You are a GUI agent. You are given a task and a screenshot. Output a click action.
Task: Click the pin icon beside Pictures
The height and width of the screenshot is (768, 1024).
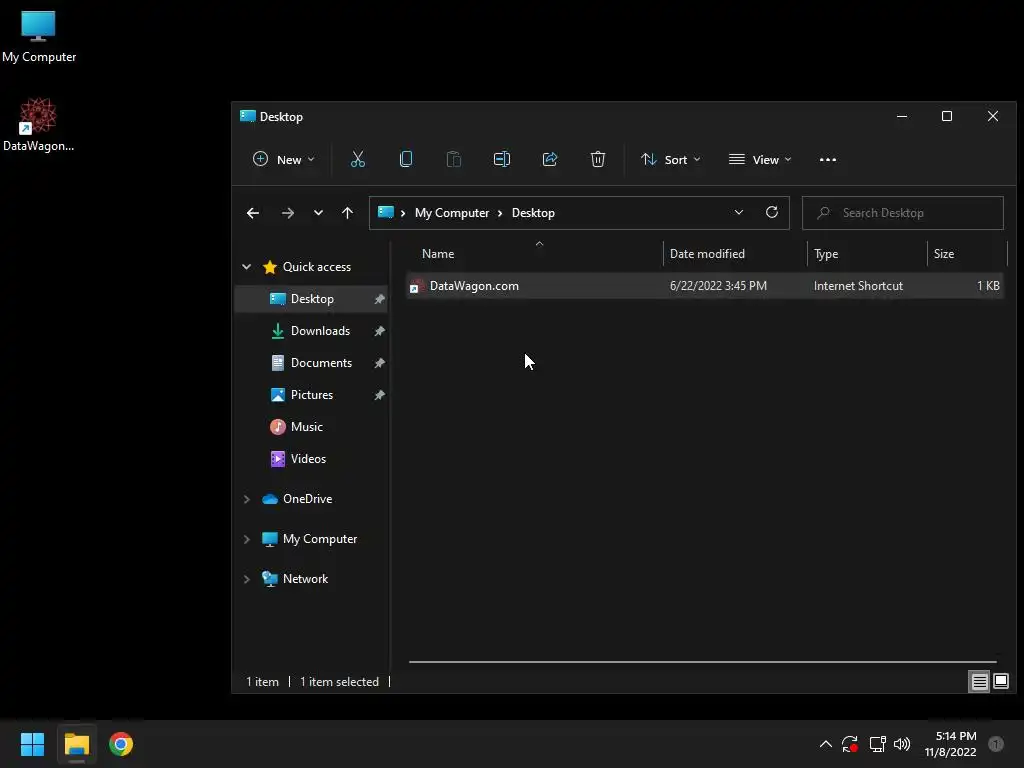tap(379, 395)
